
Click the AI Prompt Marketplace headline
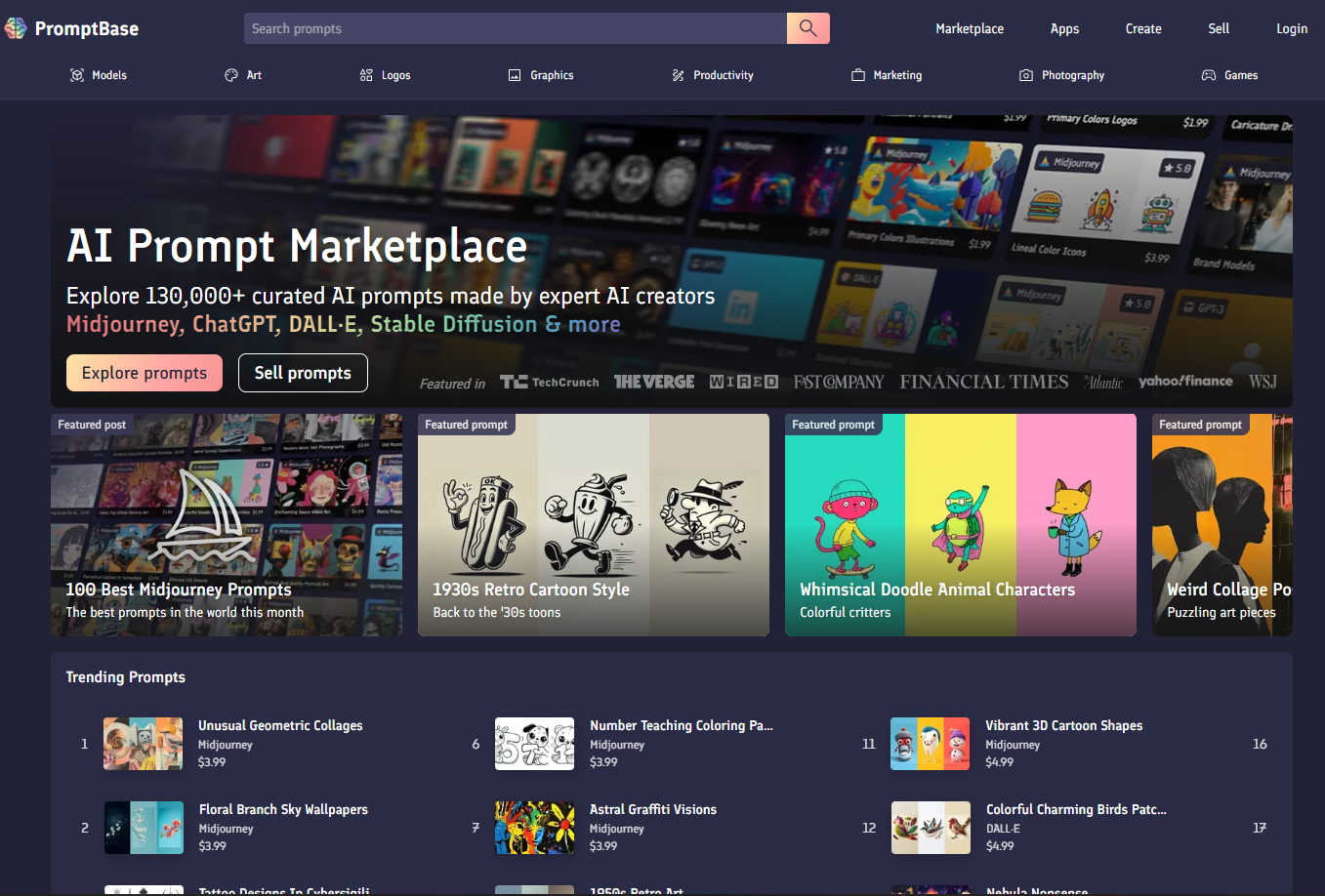click(297, 246)
